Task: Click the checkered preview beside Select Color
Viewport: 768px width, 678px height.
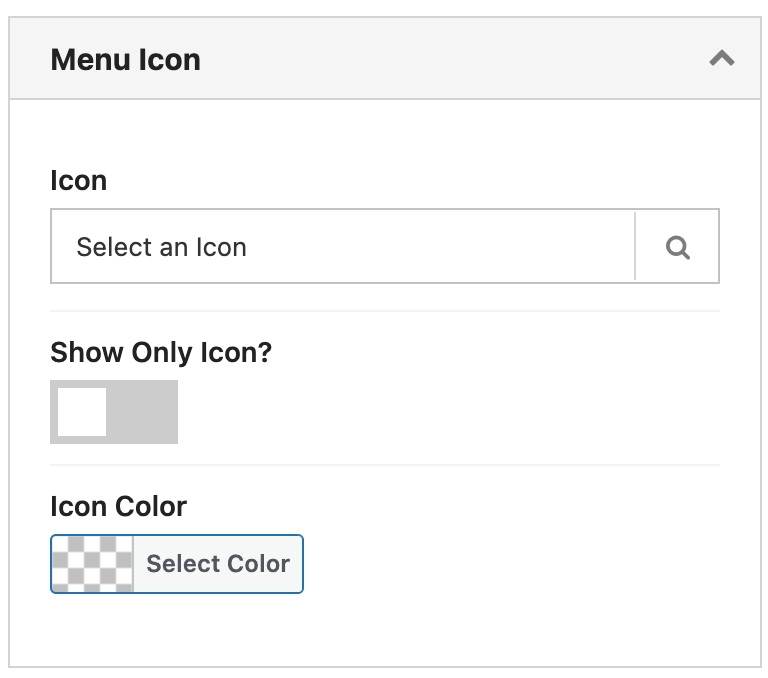Action: (93, 564)
